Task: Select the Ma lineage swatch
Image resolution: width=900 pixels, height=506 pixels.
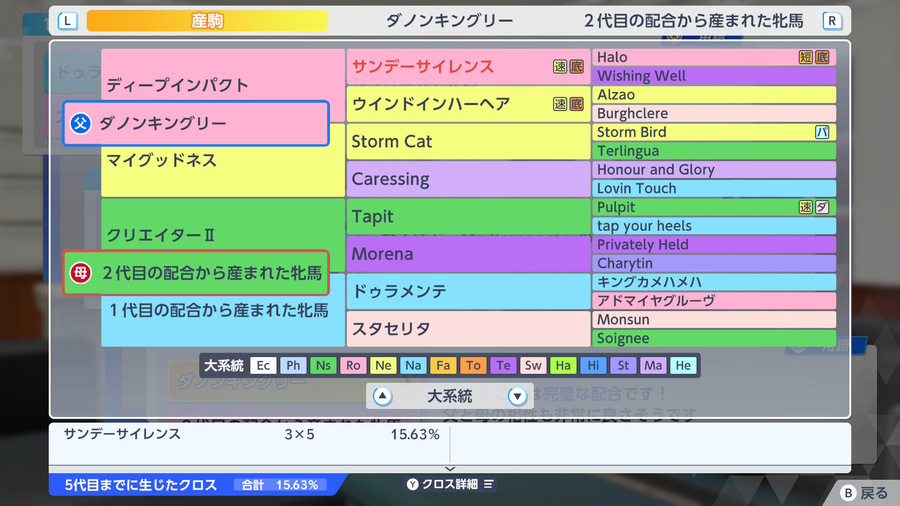Action: [653, 365]
